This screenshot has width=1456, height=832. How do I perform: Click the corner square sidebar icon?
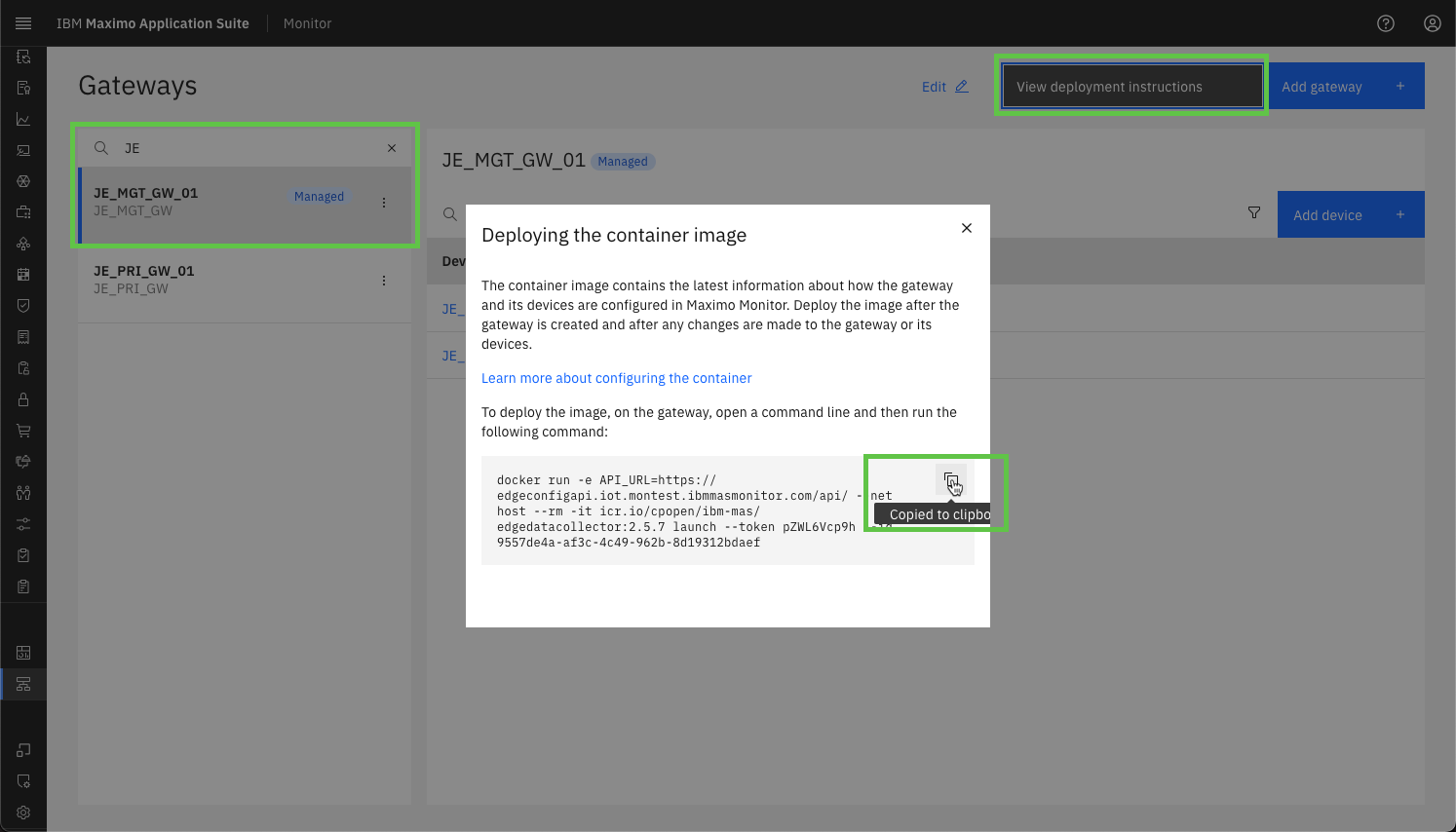pyautogui.click(x=23, y=750)
